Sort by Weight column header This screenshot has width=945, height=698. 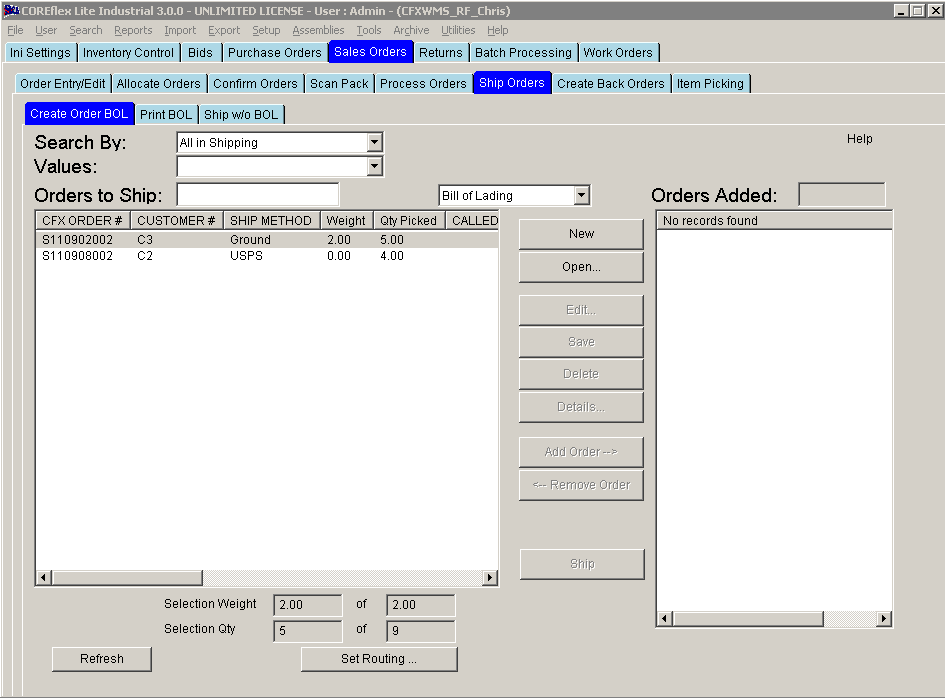click(346, 221)
